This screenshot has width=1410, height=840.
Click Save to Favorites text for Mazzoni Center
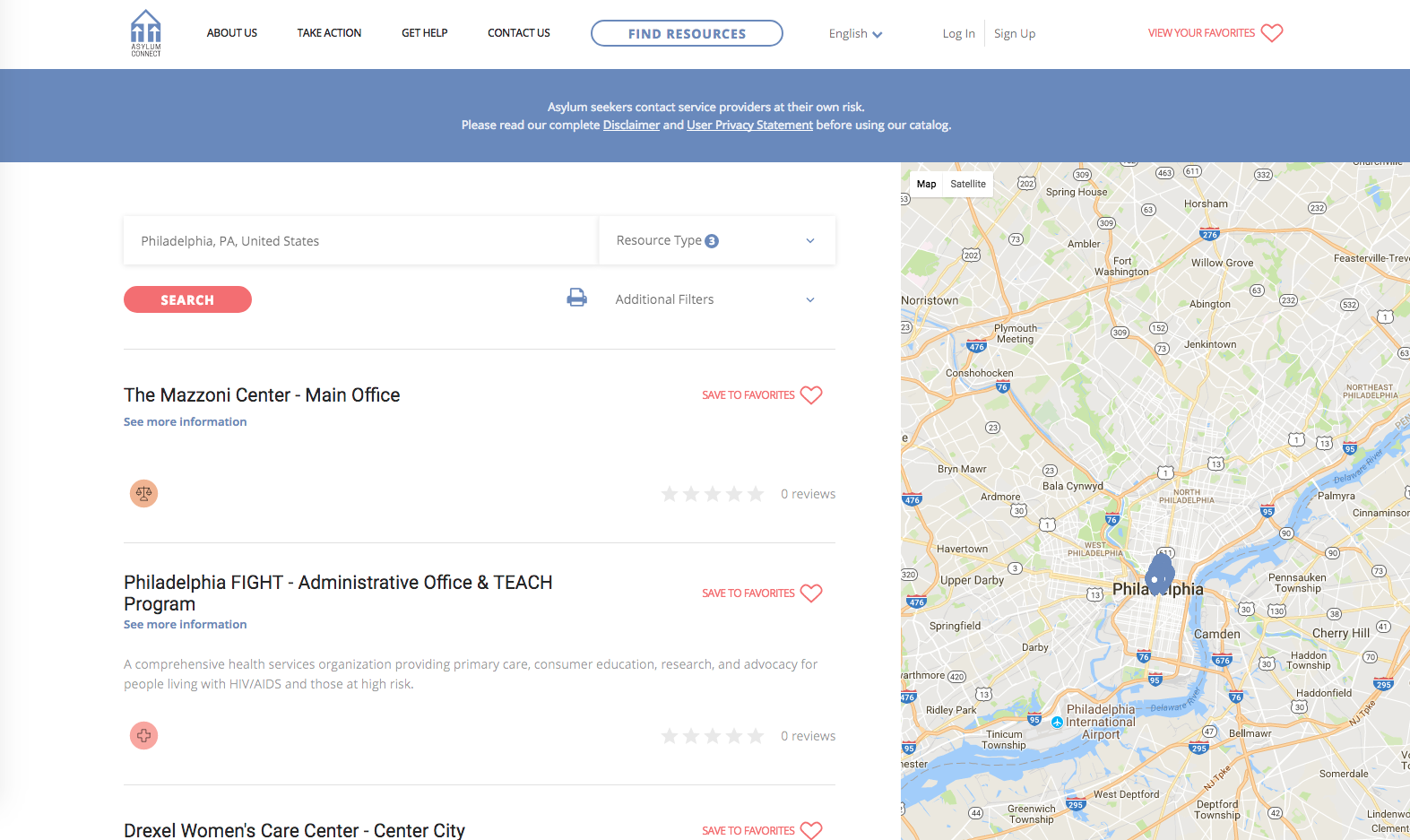pos(748,395)
